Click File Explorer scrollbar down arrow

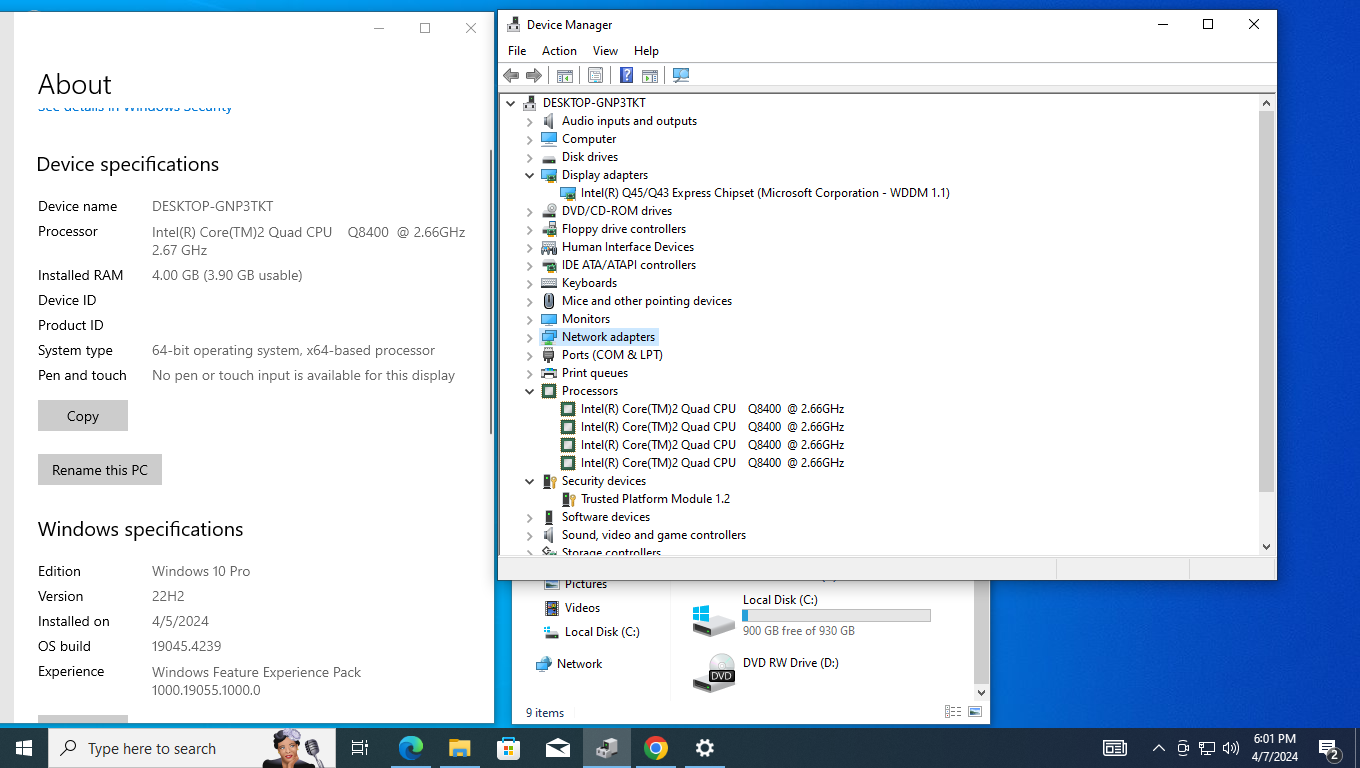[x=981, y=692]
